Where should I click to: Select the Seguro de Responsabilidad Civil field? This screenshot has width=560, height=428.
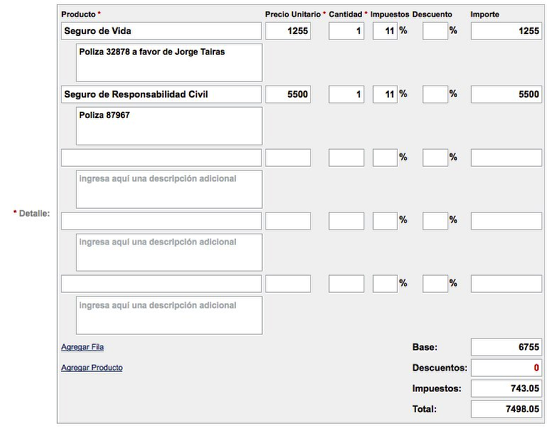pos(161,94)
